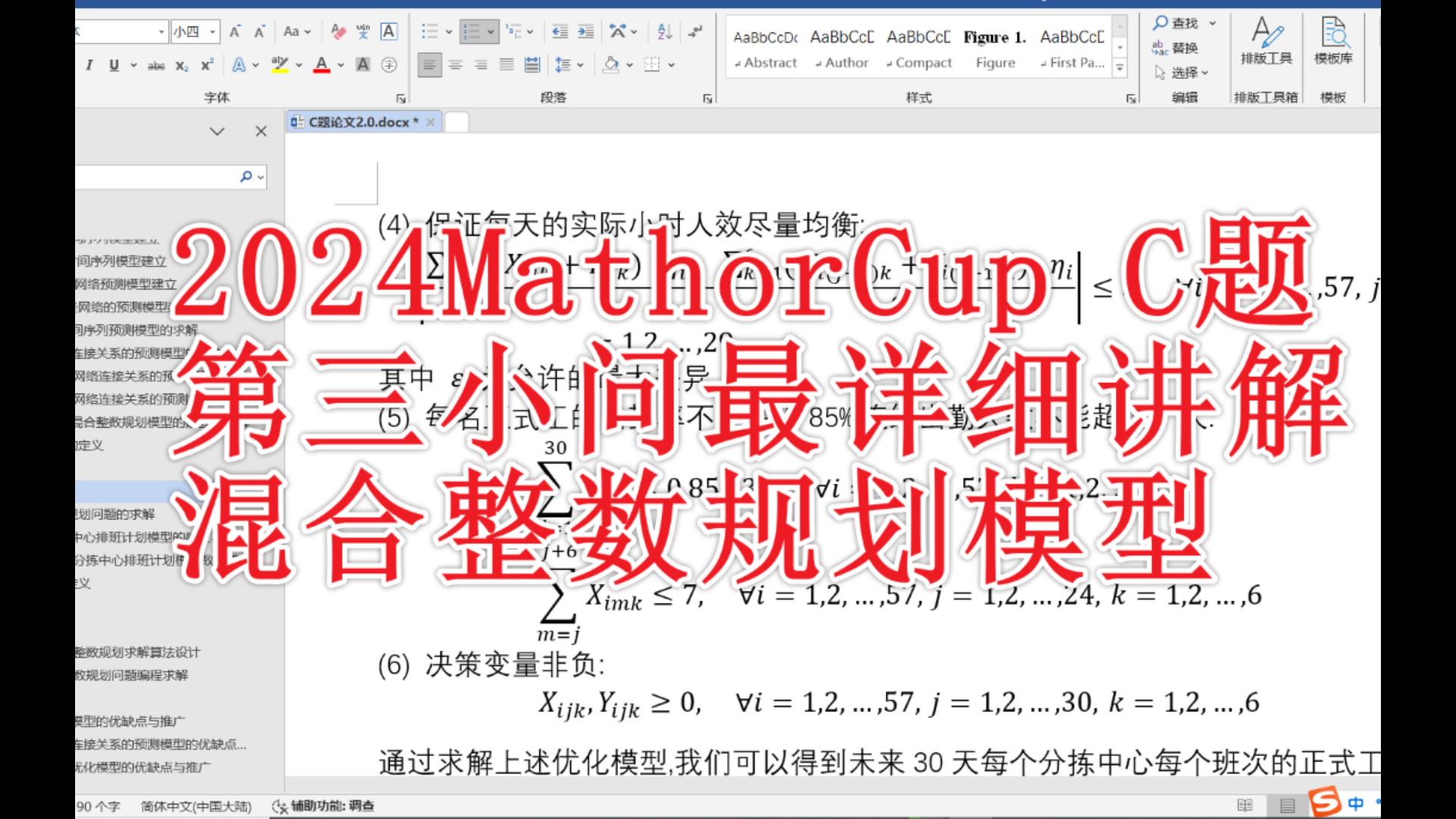This screenshot has height=819, width=1456.
Task: Increase font size with grow font icon
Action: coord(235,31)
